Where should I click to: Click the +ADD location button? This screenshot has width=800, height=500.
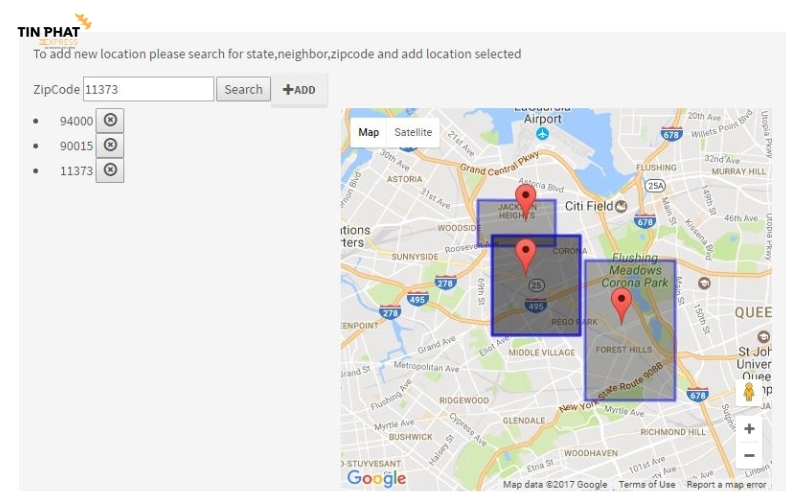pos(299,90)
